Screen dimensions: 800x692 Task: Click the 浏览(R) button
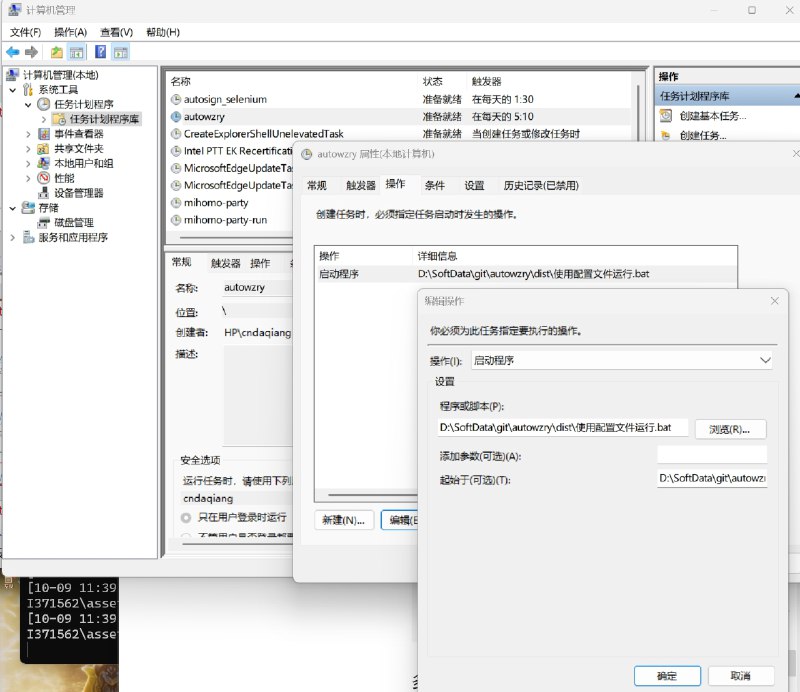tap(732, 427)
